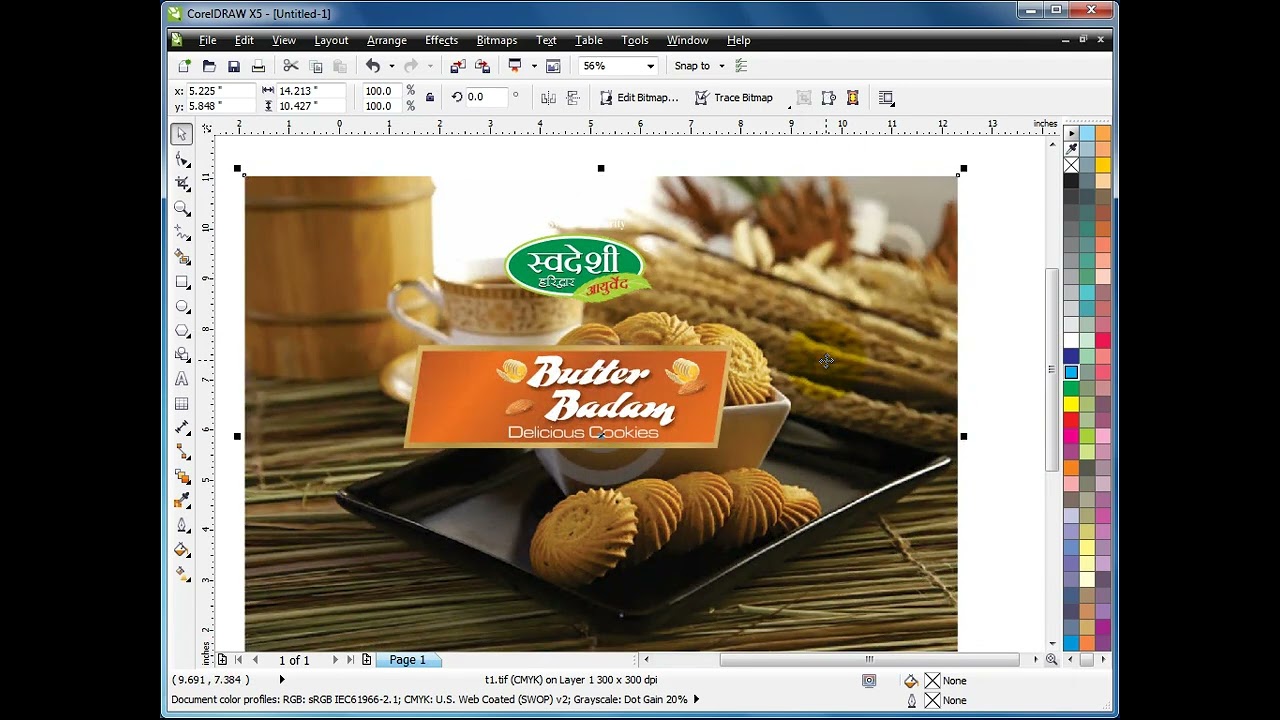Screen dimensions: 1280x720
Task: Select the Rectangle tool
Action: (182, 282)
